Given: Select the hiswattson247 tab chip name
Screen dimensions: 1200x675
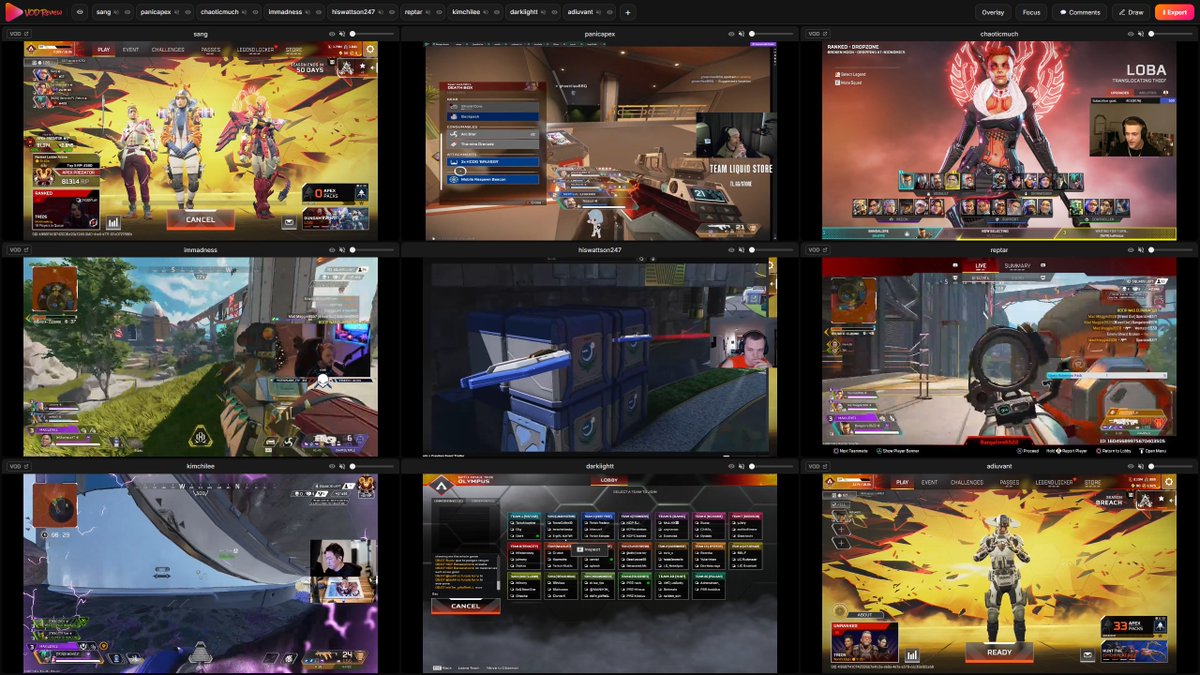Looking at the screenshot, I should [x=353, y=12].
